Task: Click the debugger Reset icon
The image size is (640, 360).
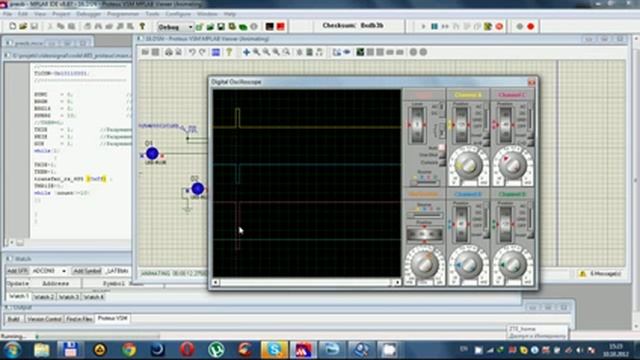Action: click(488, 27)
